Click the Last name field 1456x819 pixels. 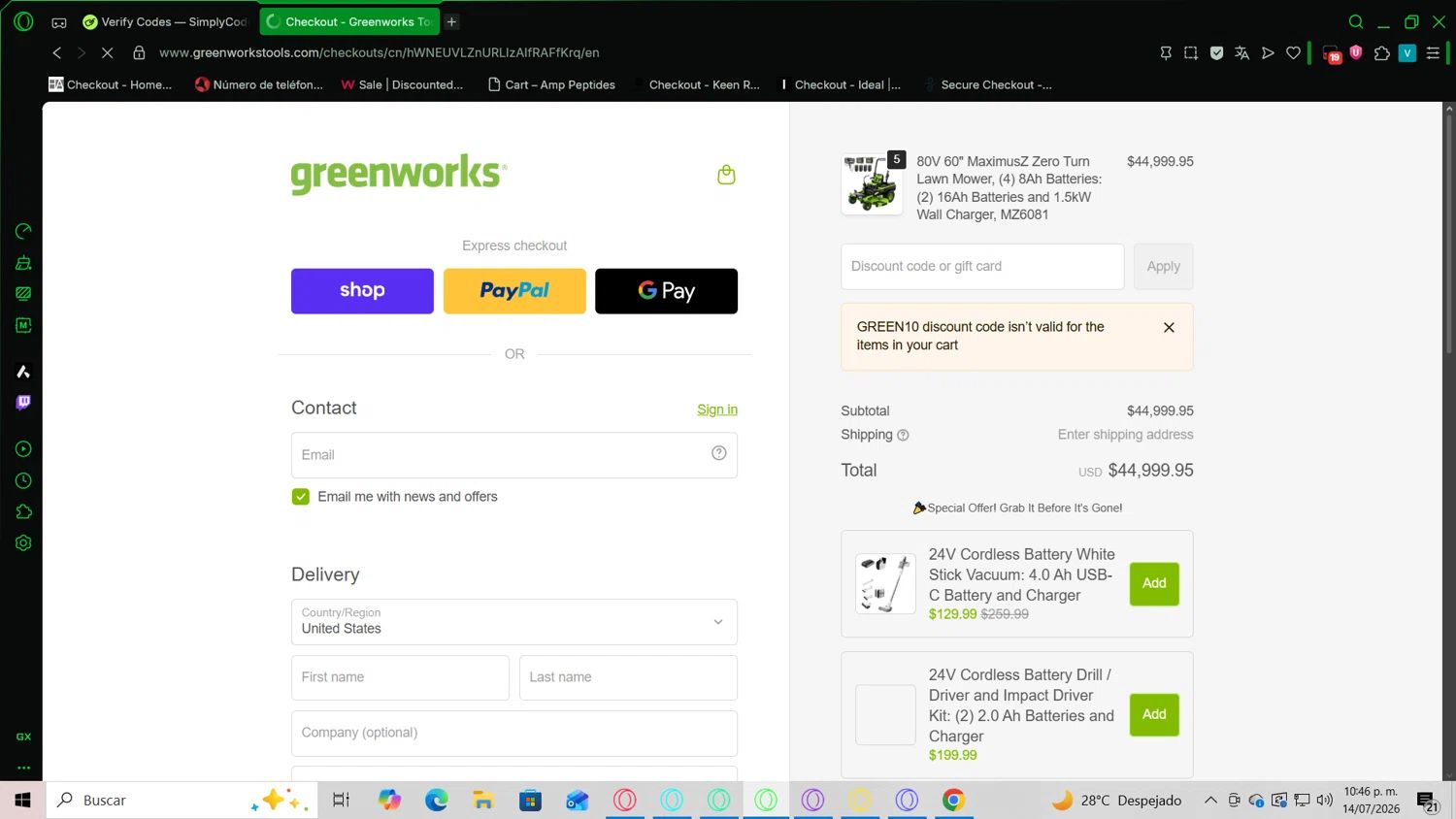point(628,677)
